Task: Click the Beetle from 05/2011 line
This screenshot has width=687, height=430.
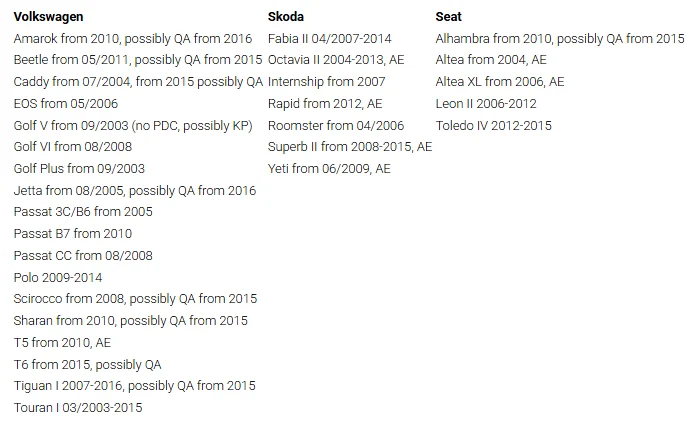Action: (x=138, y=60)
